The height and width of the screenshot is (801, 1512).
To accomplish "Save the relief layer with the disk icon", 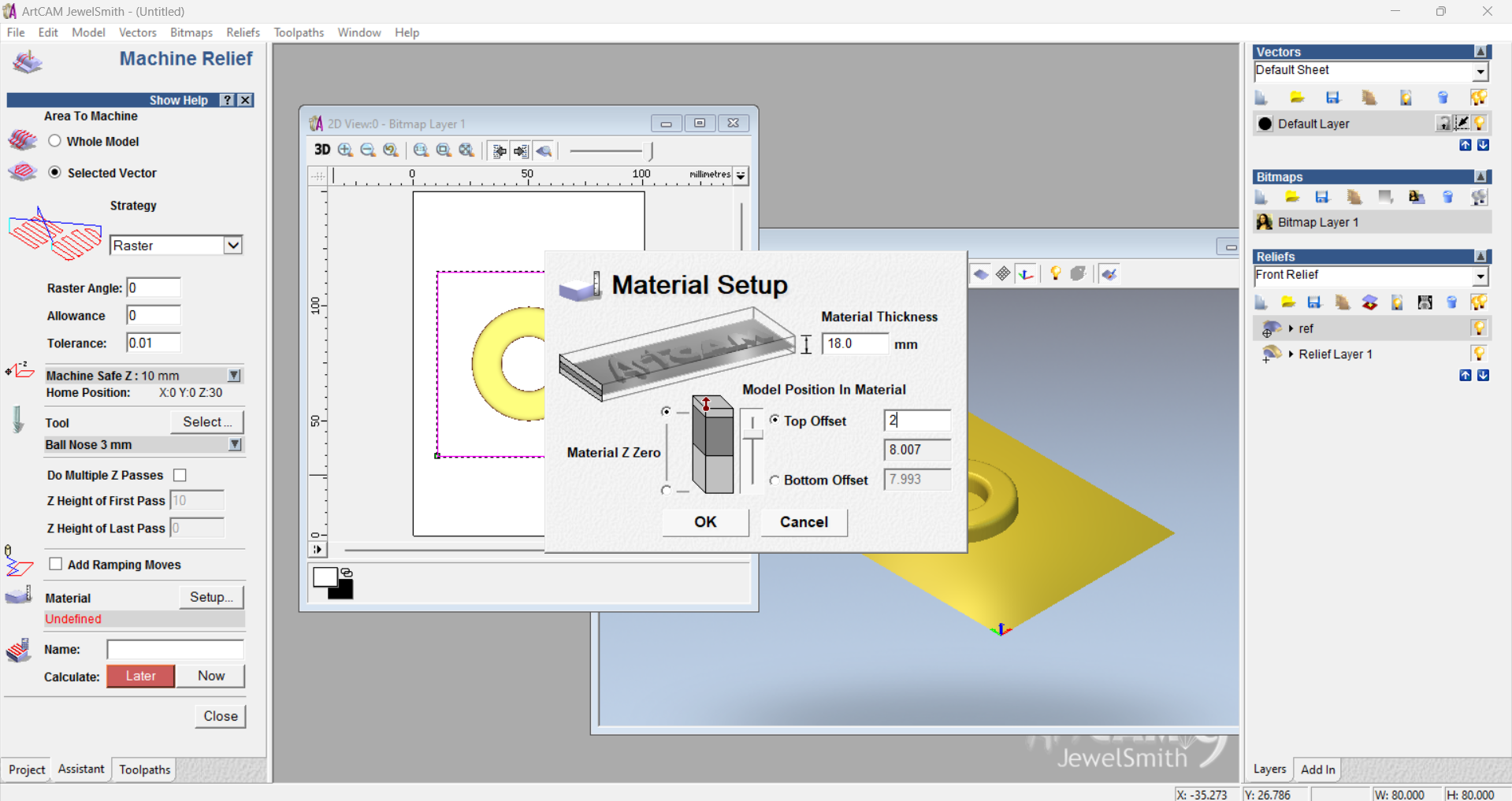I will click(1314, 302).
